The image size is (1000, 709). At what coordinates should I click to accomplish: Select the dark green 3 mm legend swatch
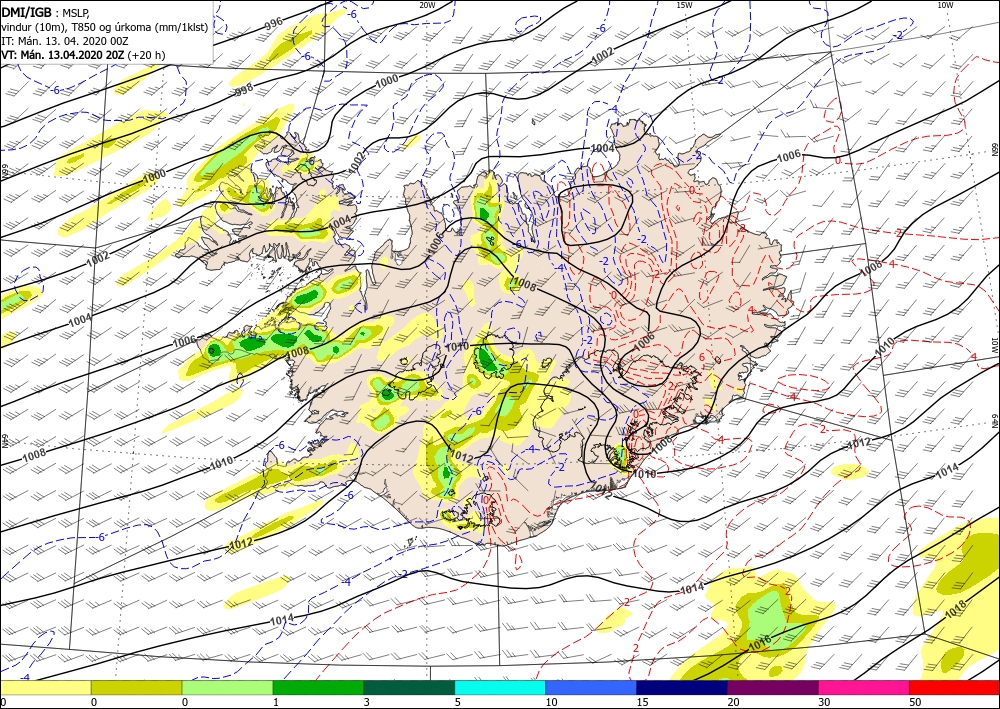click(409, 687)
